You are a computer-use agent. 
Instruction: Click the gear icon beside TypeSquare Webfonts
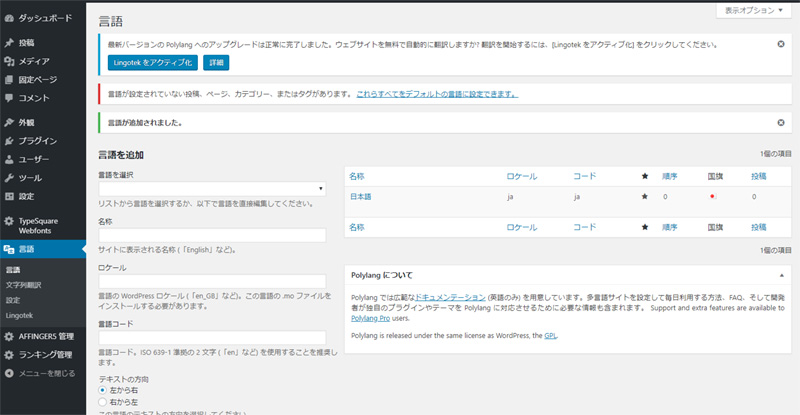click(x=9, y=221)
